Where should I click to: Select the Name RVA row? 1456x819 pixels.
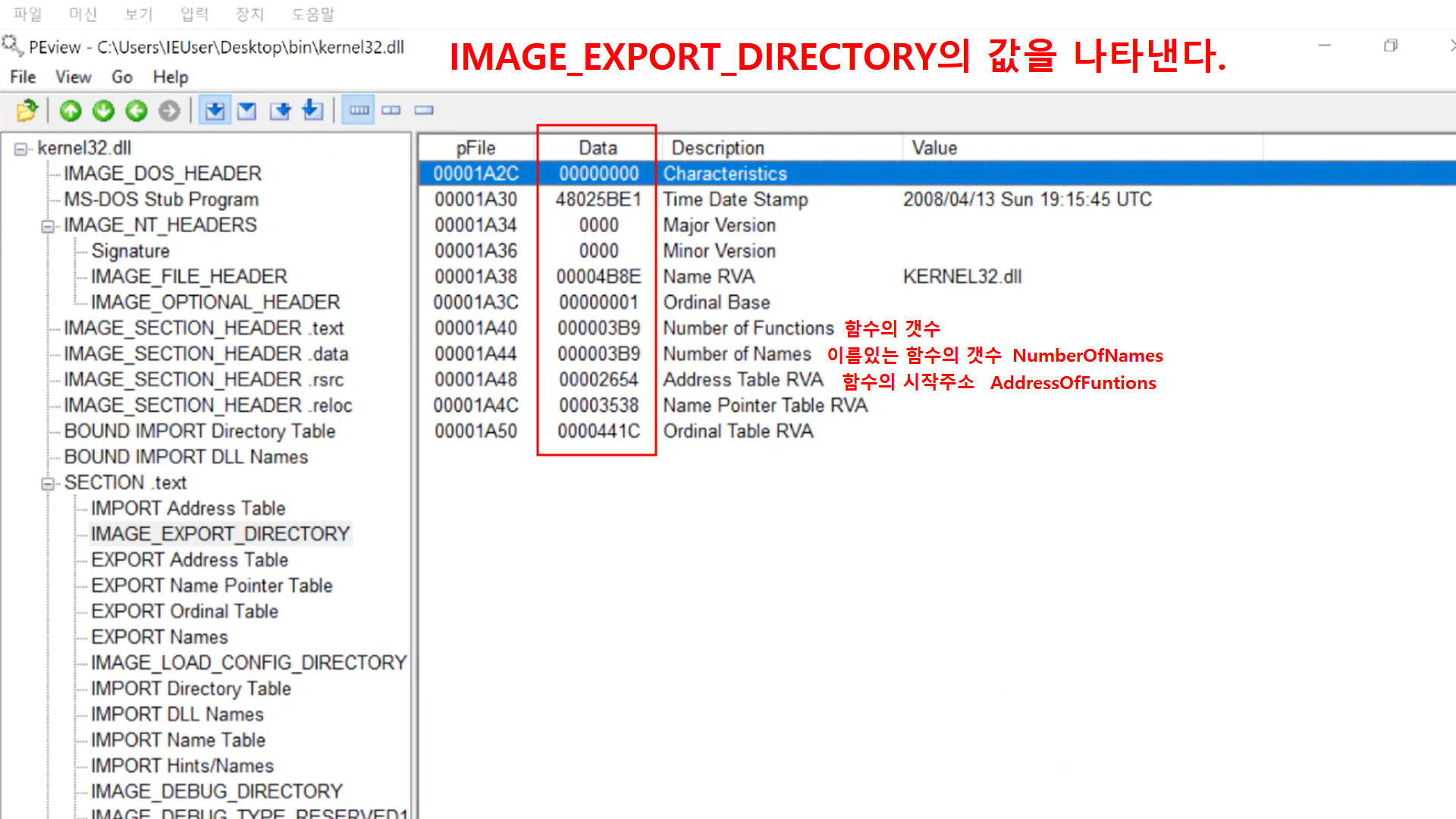click(x=937, y=277)
